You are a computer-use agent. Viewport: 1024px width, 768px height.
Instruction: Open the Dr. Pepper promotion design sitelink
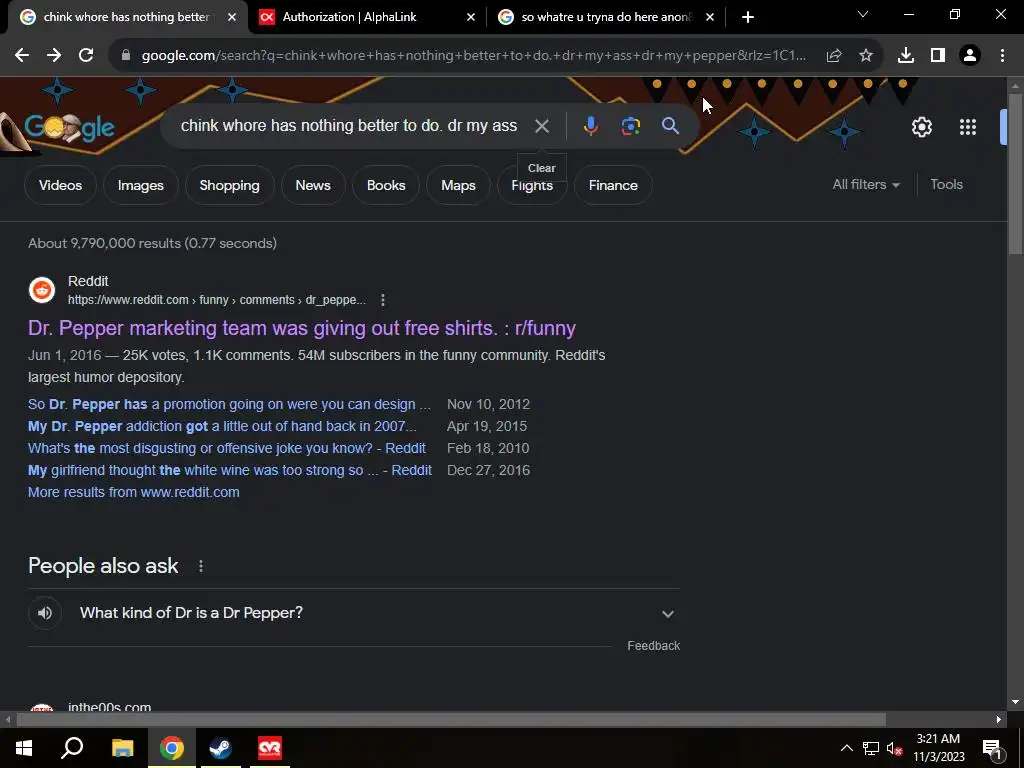coord(229,404)
